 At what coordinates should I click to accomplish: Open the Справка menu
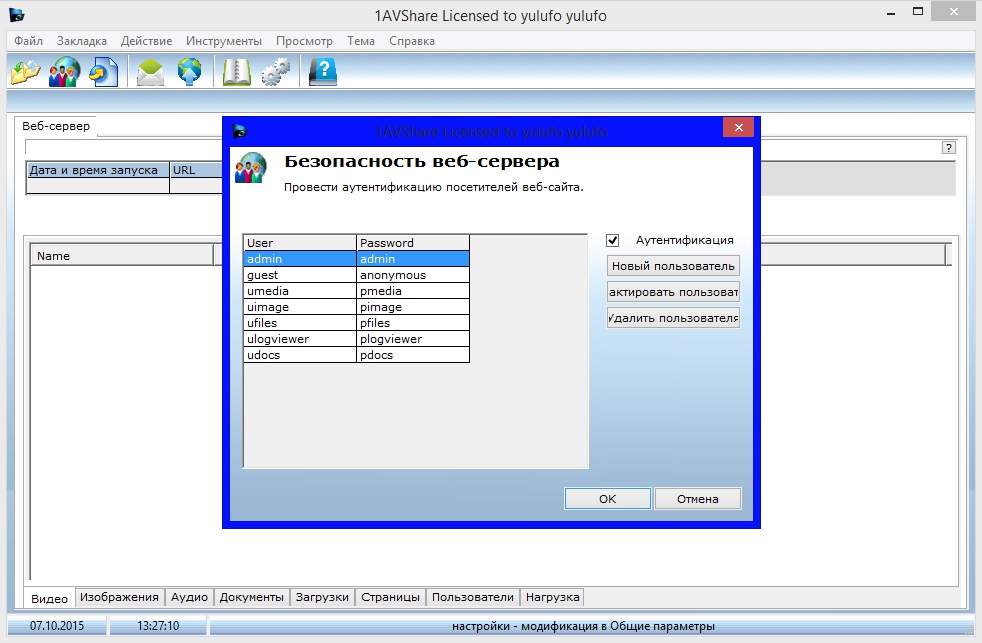[x=411, y=41]
